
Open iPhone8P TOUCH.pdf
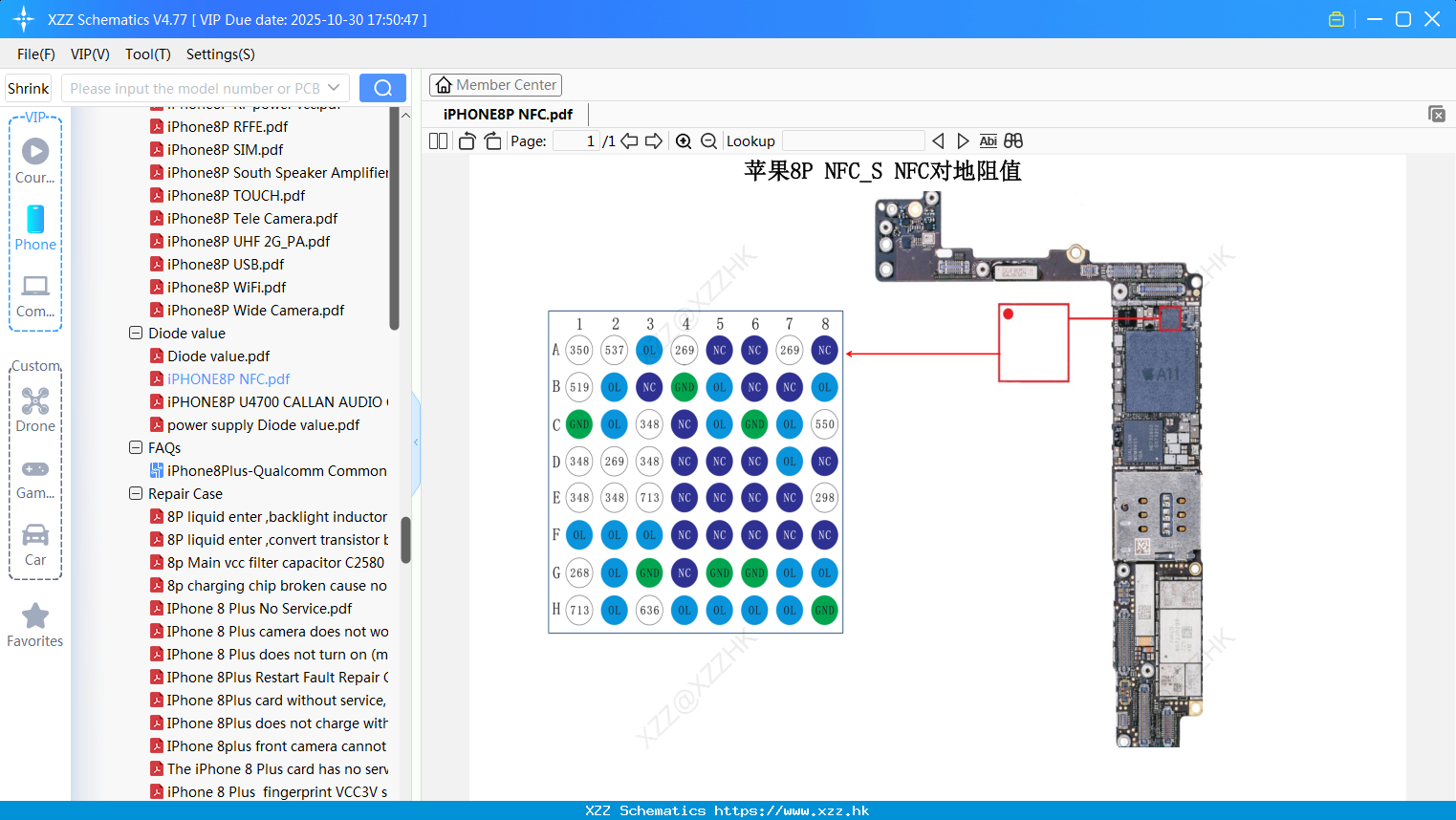point(236,195)
